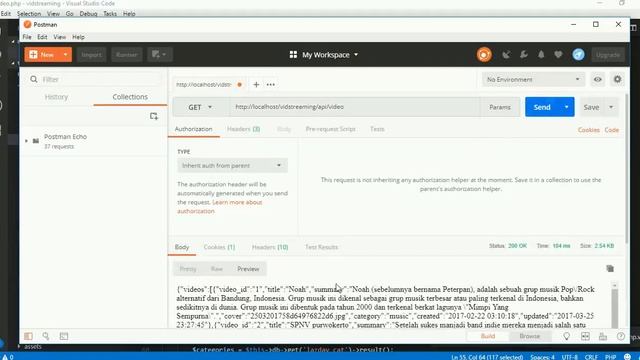Open the wrench settings icon
Image resolution: width=640 pixels, height=360 pixels.
(524, 54)
